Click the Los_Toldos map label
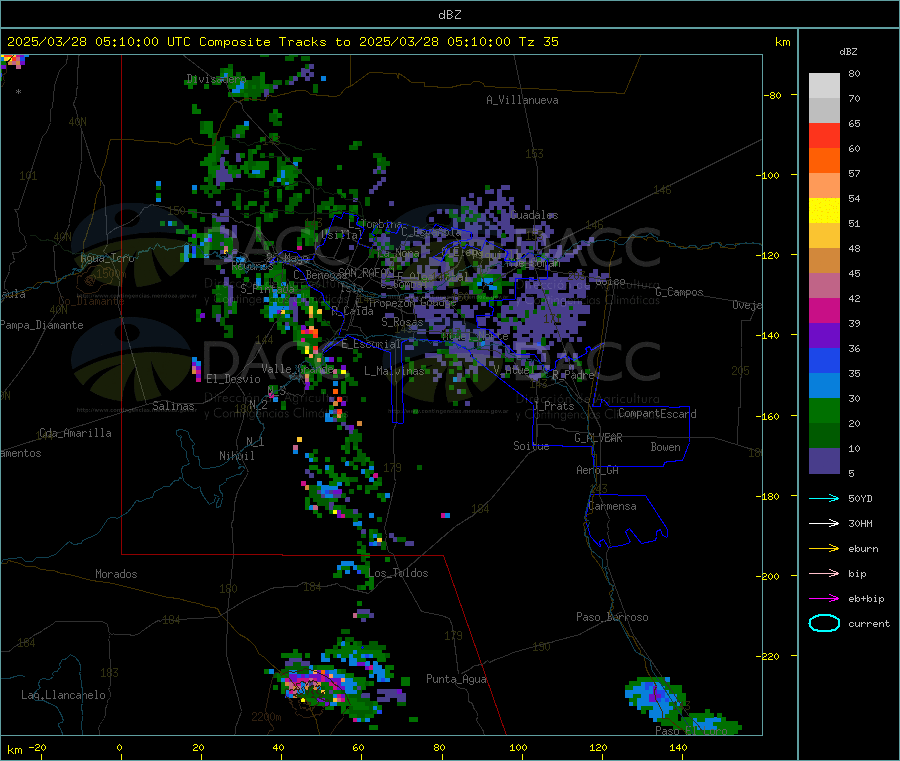The height and width of the screenshot is (761, 900). tap(398, 573)
